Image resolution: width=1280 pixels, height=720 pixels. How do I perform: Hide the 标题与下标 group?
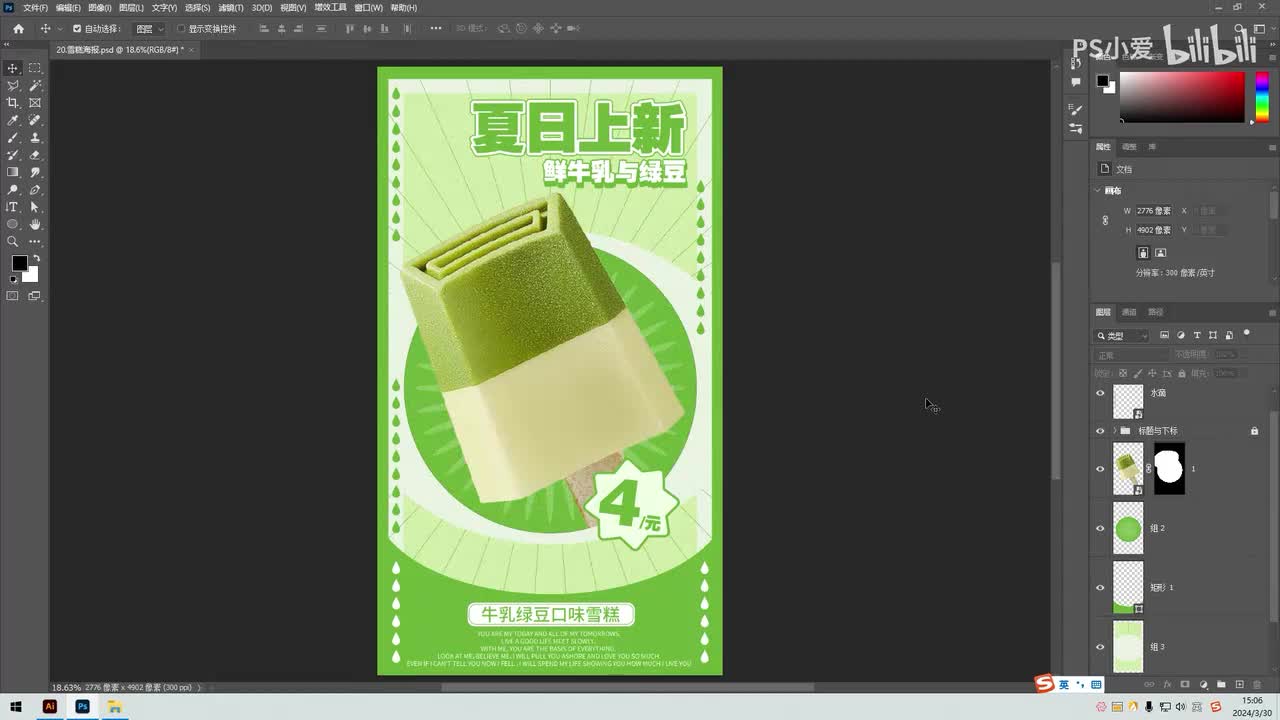click(1101, 431)
